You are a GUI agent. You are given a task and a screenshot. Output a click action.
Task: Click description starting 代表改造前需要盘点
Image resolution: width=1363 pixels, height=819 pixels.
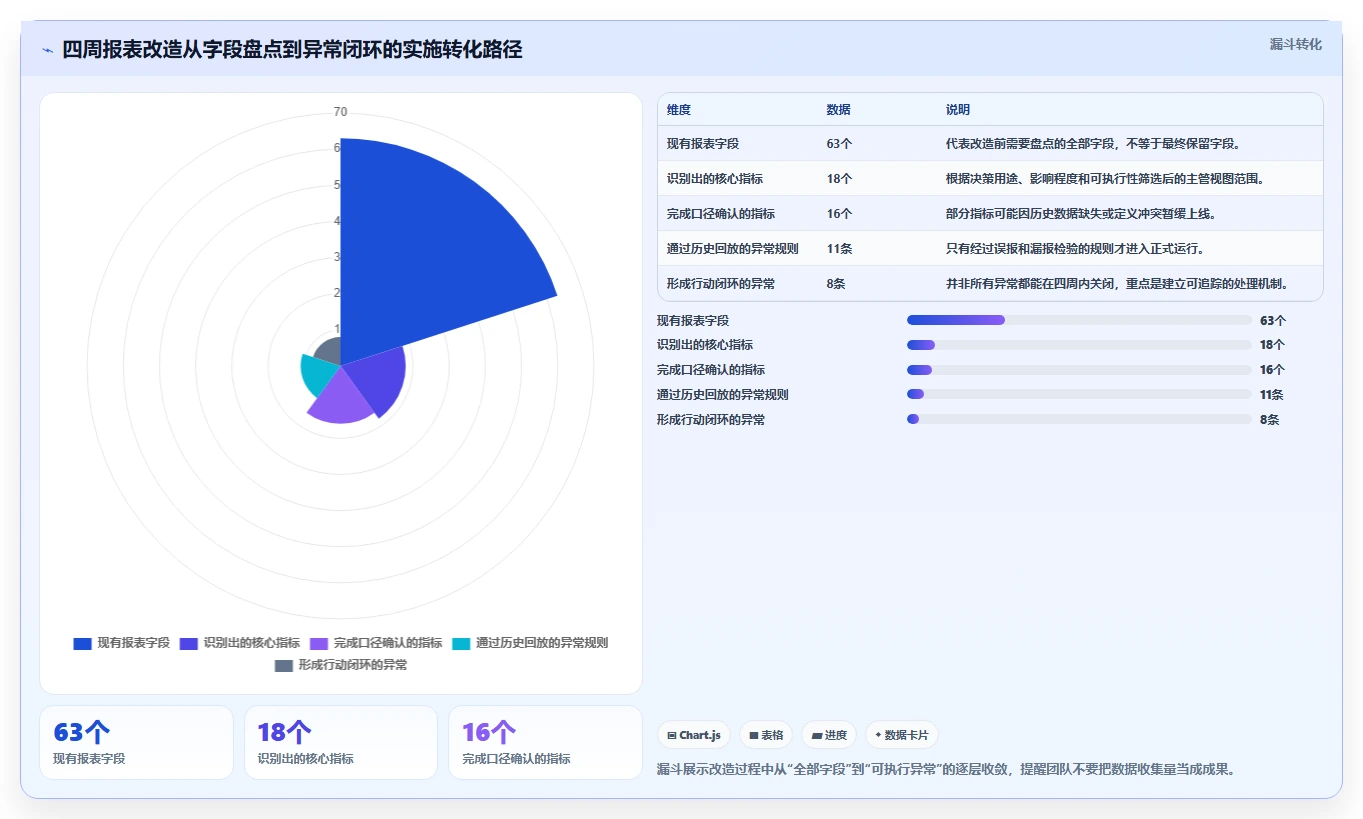1093,144
